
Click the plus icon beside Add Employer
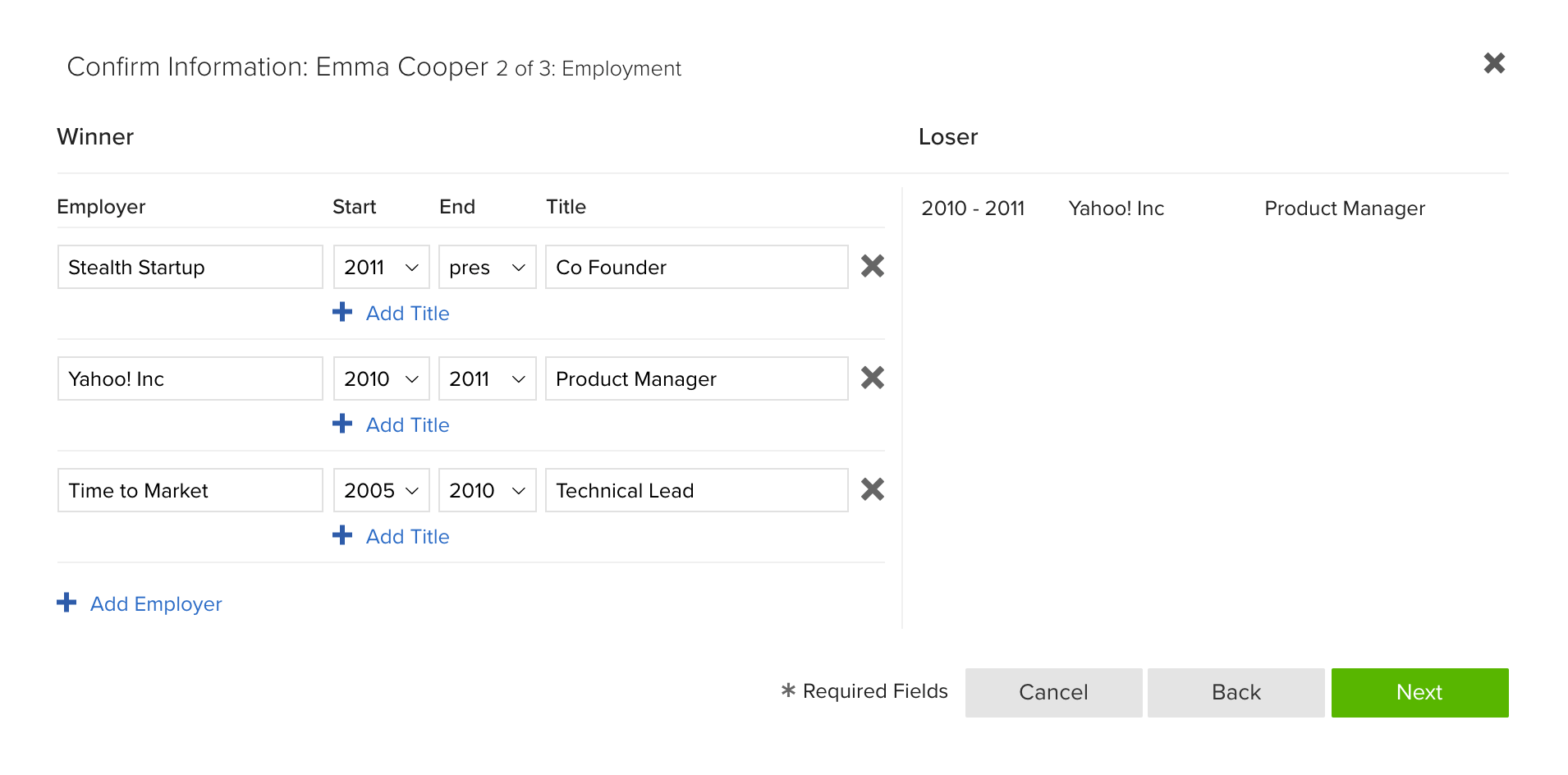point(66,603)
